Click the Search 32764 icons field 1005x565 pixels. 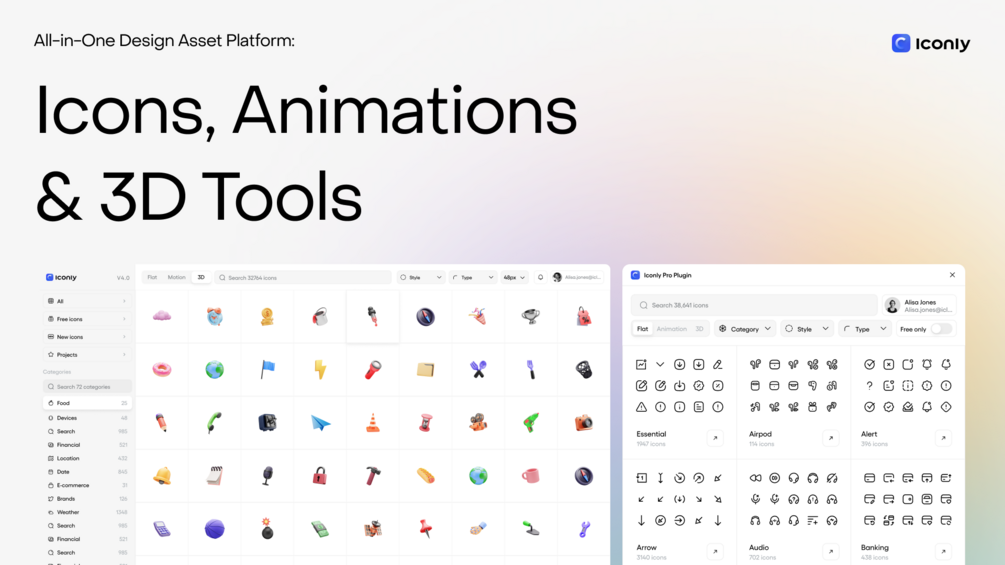pyautogui.click(x=303, y=277)
